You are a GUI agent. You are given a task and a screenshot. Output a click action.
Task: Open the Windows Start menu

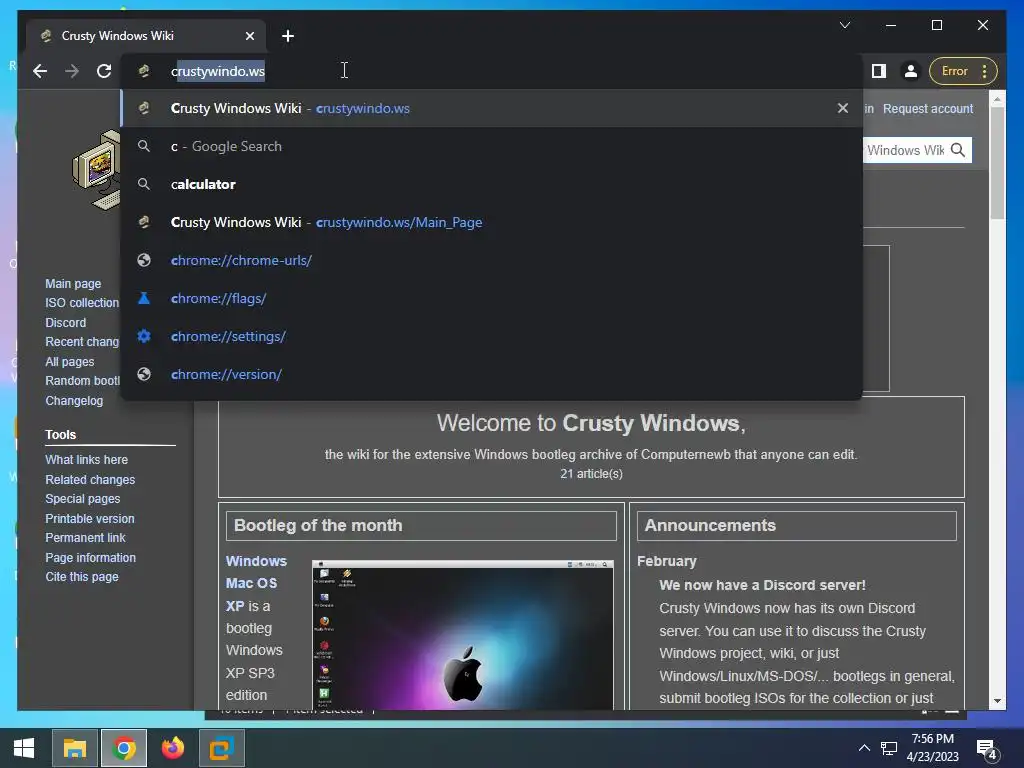pos(24,748)
